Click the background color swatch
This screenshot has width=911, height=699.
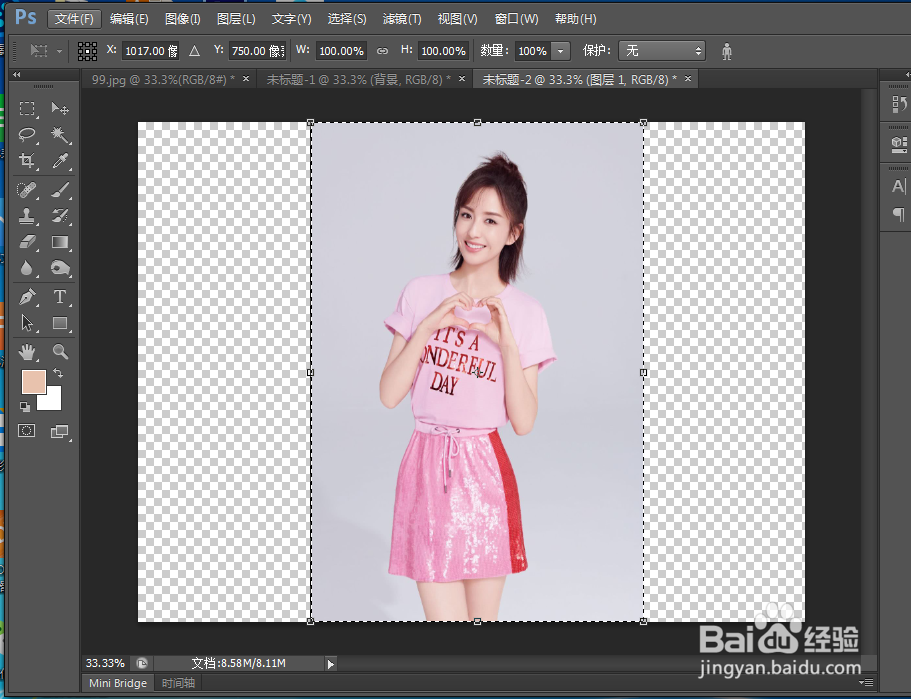[x=53, y=400]
